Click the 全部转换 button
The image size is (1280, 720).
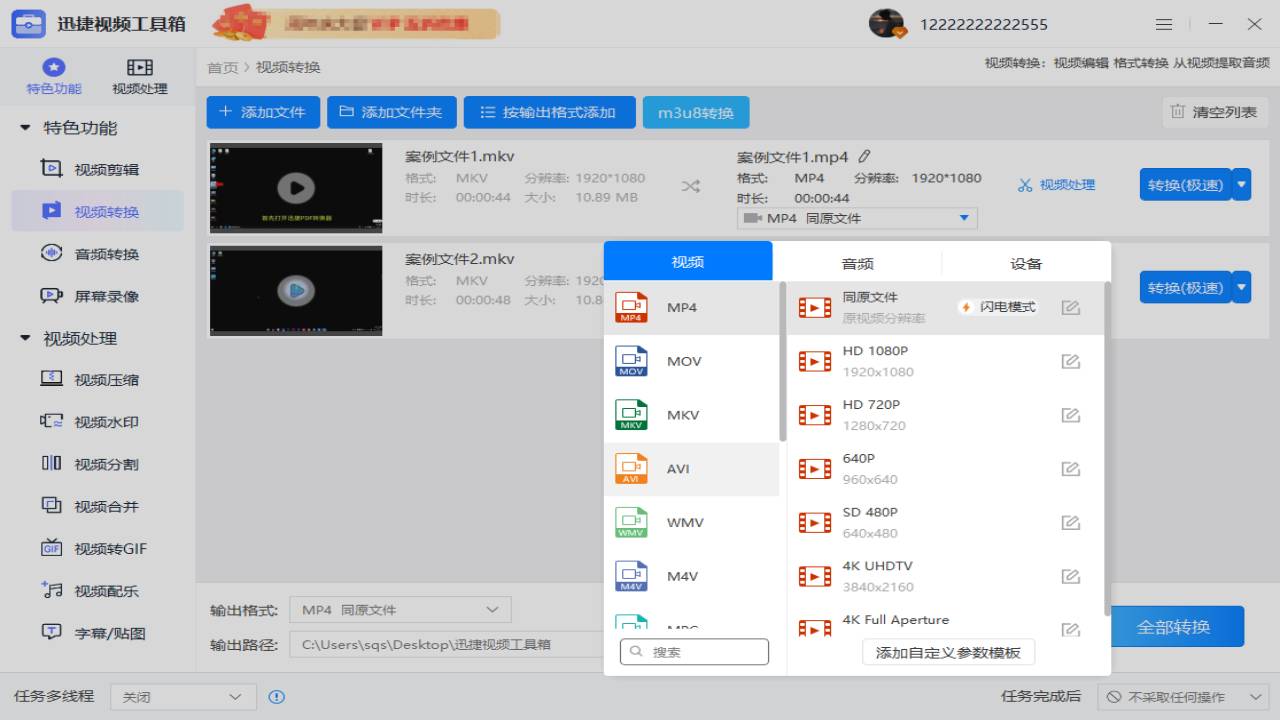pyautogui.click(x=1178, y=626)
